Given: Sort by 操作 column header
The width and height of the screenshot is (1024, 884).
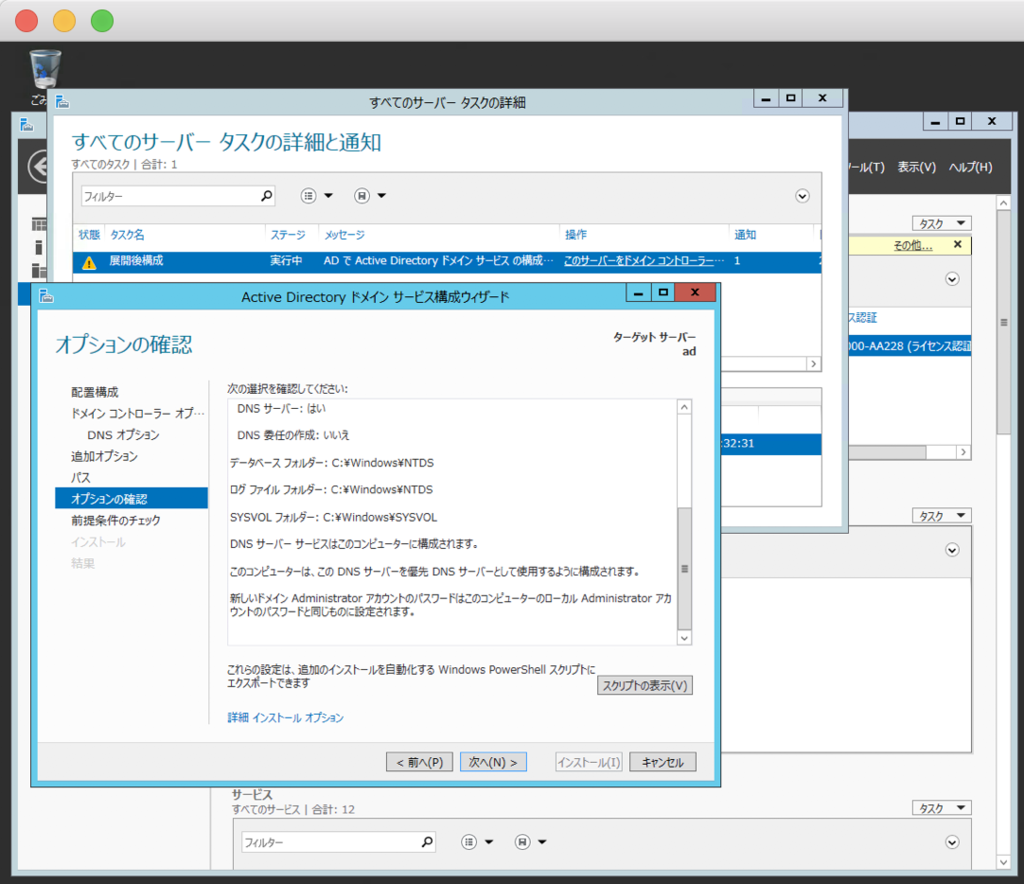Looking at the screenshot, I should pos(575,234).
